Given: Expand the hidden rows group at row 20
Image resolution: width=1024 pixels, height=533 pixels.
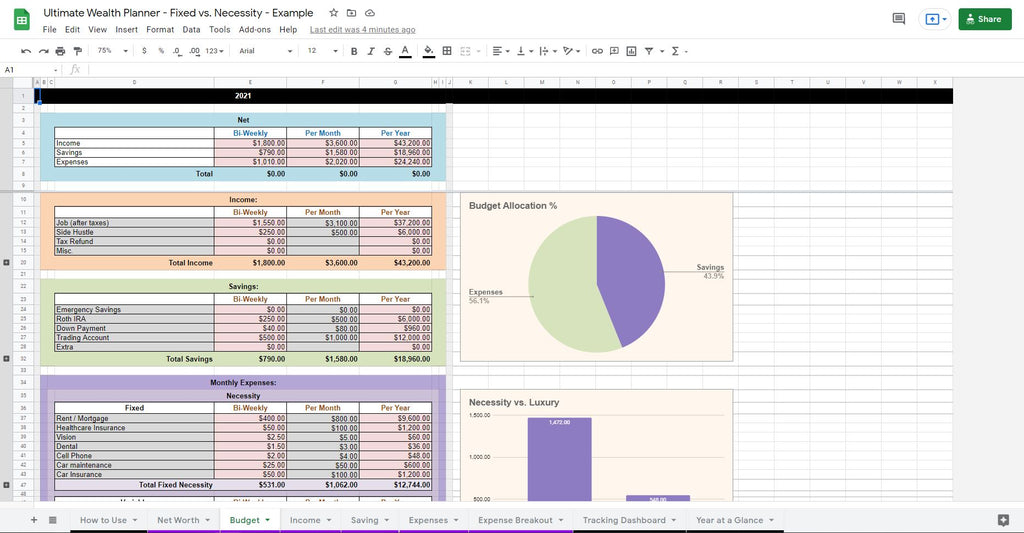Looking at the screenshot, I should click(7, 263).
